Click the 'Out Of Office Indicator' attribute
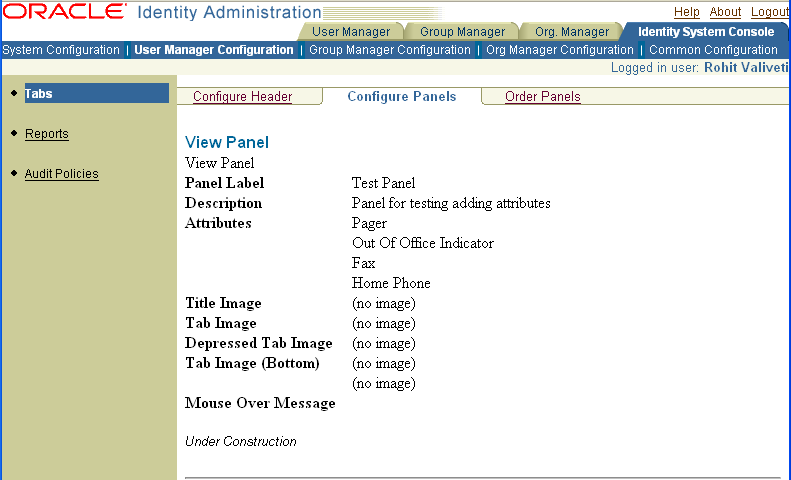The height and width of the screenshot is (480, 791). pos(423,243)
